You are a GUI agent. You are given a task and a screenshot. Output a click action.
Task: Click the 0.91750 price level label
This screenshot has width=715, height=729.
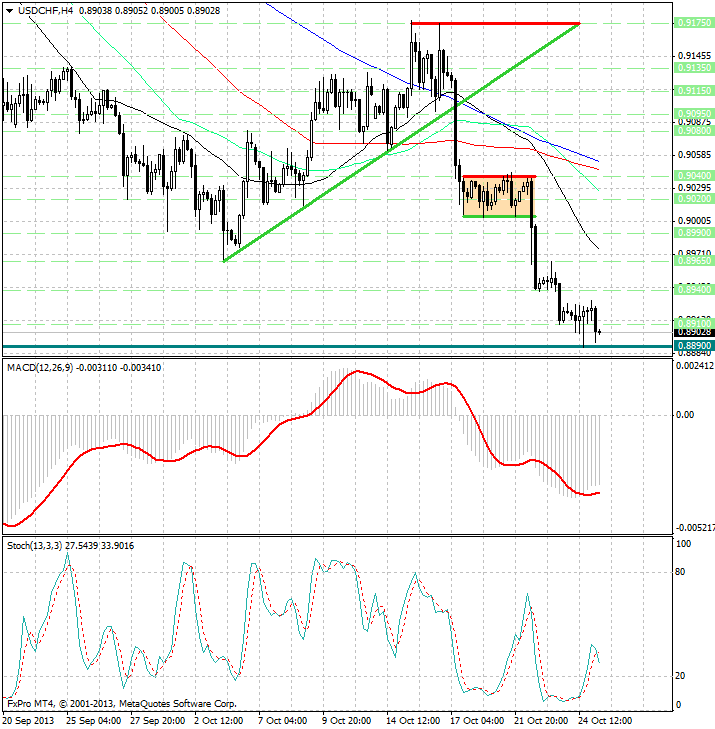point(694,22)
